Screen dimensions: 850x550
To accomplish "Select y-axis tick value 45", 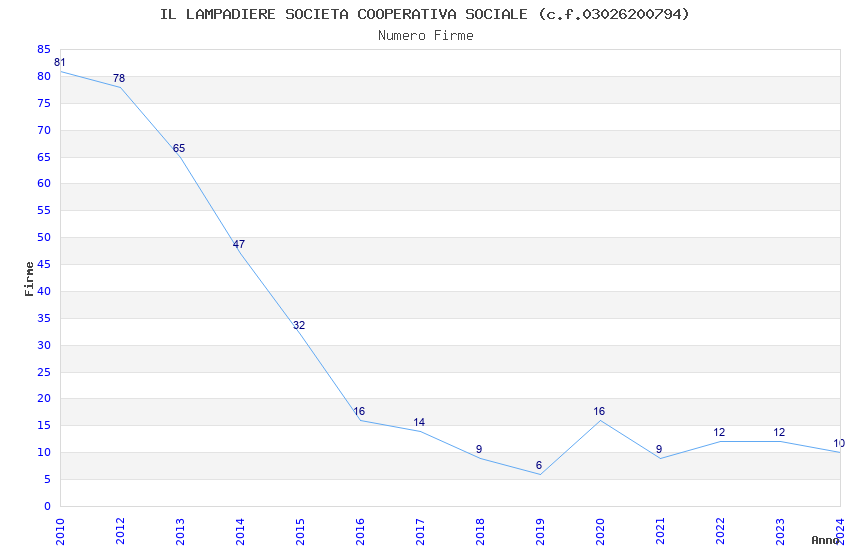I will click(44, 264).
